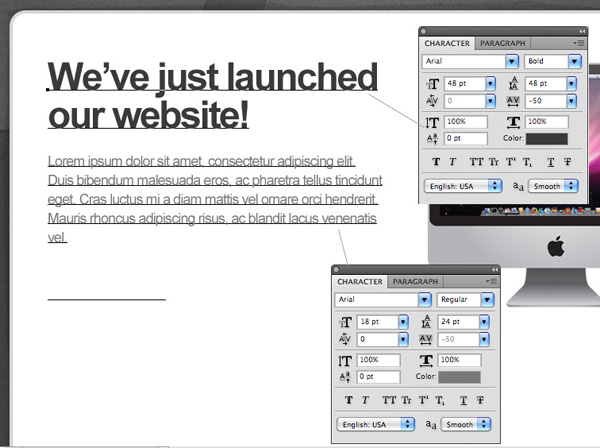Collapse upper Character panel with double-arrow icon
The width and height of the screenshot is (600, 448).
582,31
